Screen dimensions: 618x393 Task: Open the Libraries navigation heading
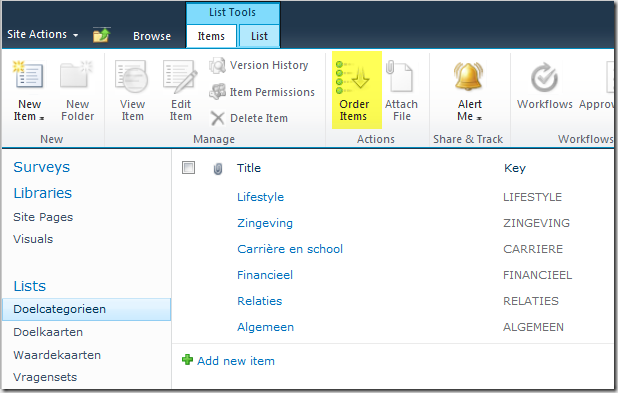point(43,193)
